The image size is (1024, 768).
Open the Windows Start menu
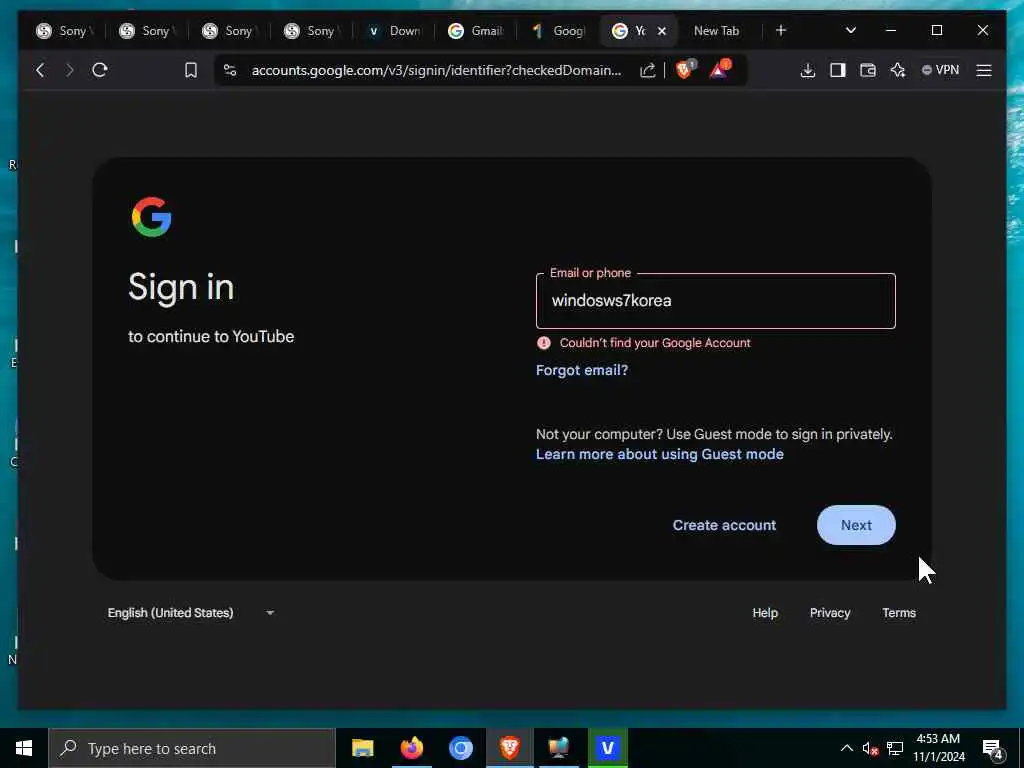(x=24, y=748)
